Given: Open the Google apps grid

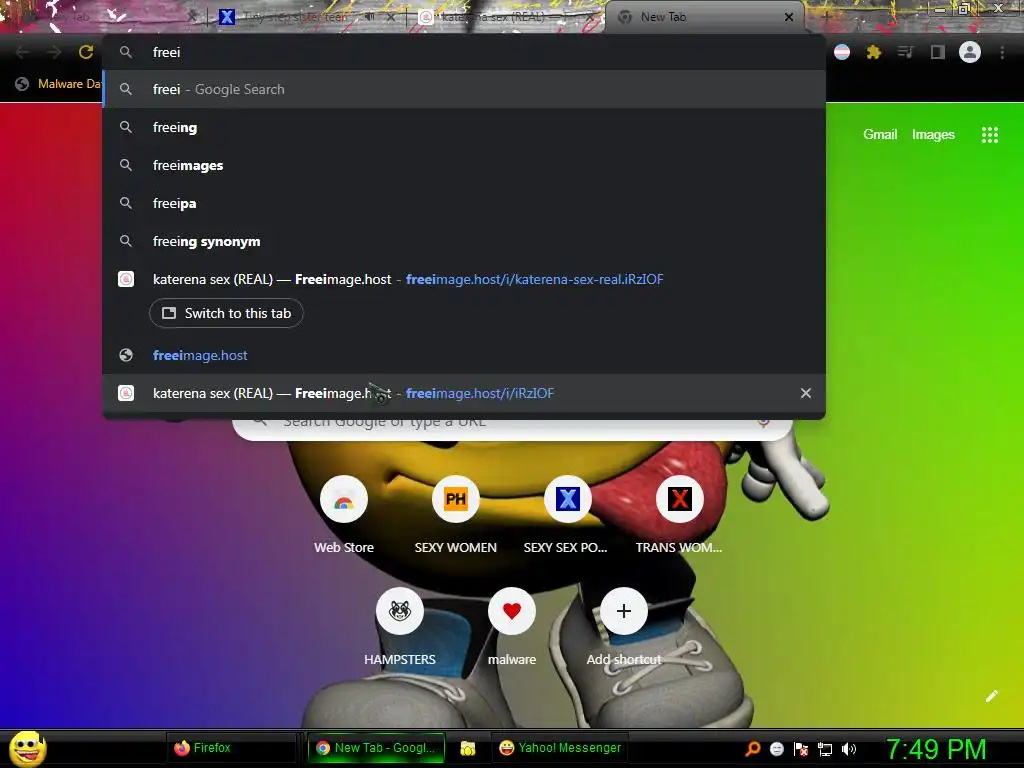Looking at the screenshot, I should [989, 135].
